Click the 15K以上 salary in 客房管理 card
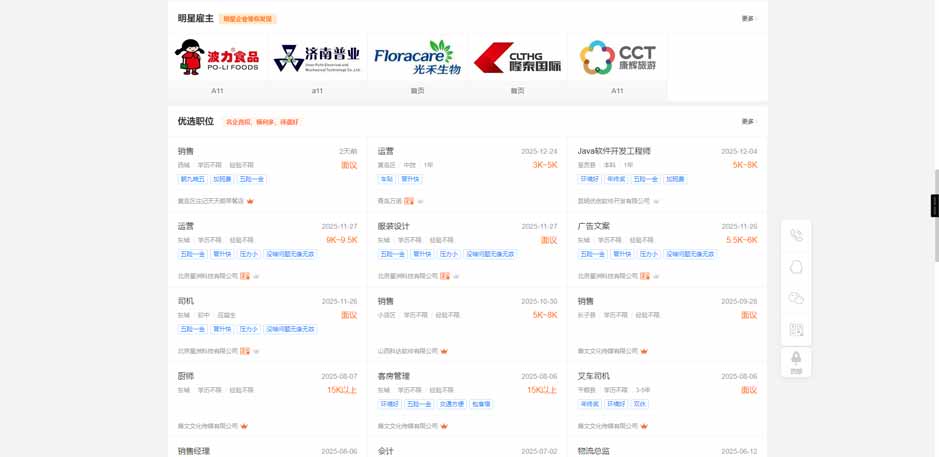 pos(542,390)
